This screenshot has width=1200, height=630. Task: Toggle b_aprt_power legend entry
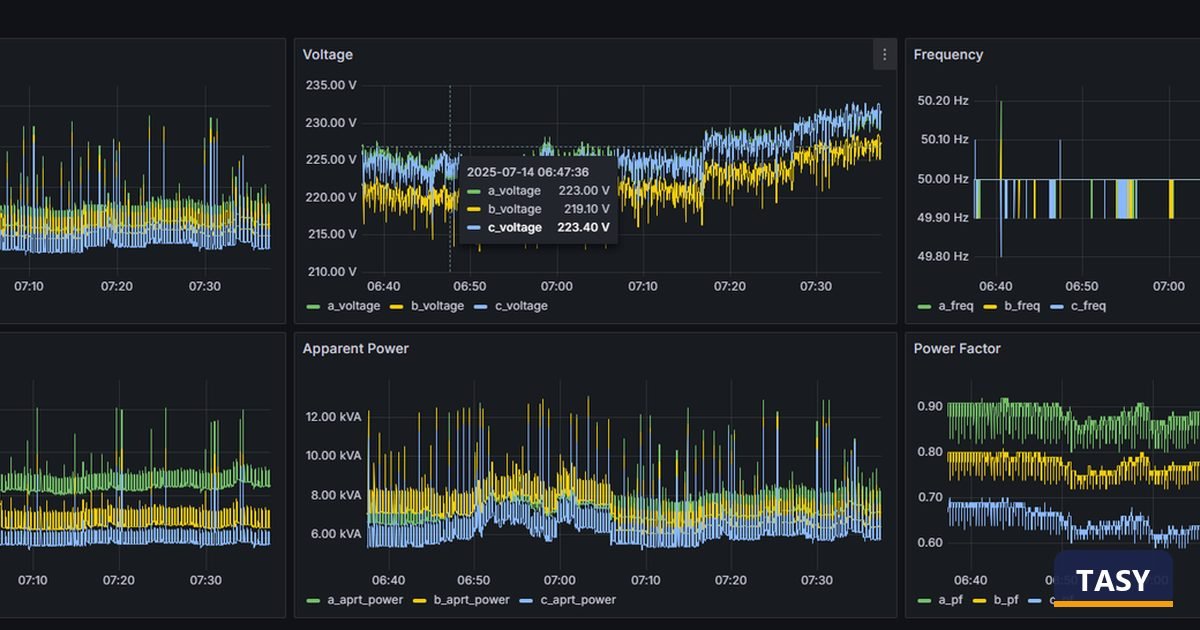coord(472,600)
